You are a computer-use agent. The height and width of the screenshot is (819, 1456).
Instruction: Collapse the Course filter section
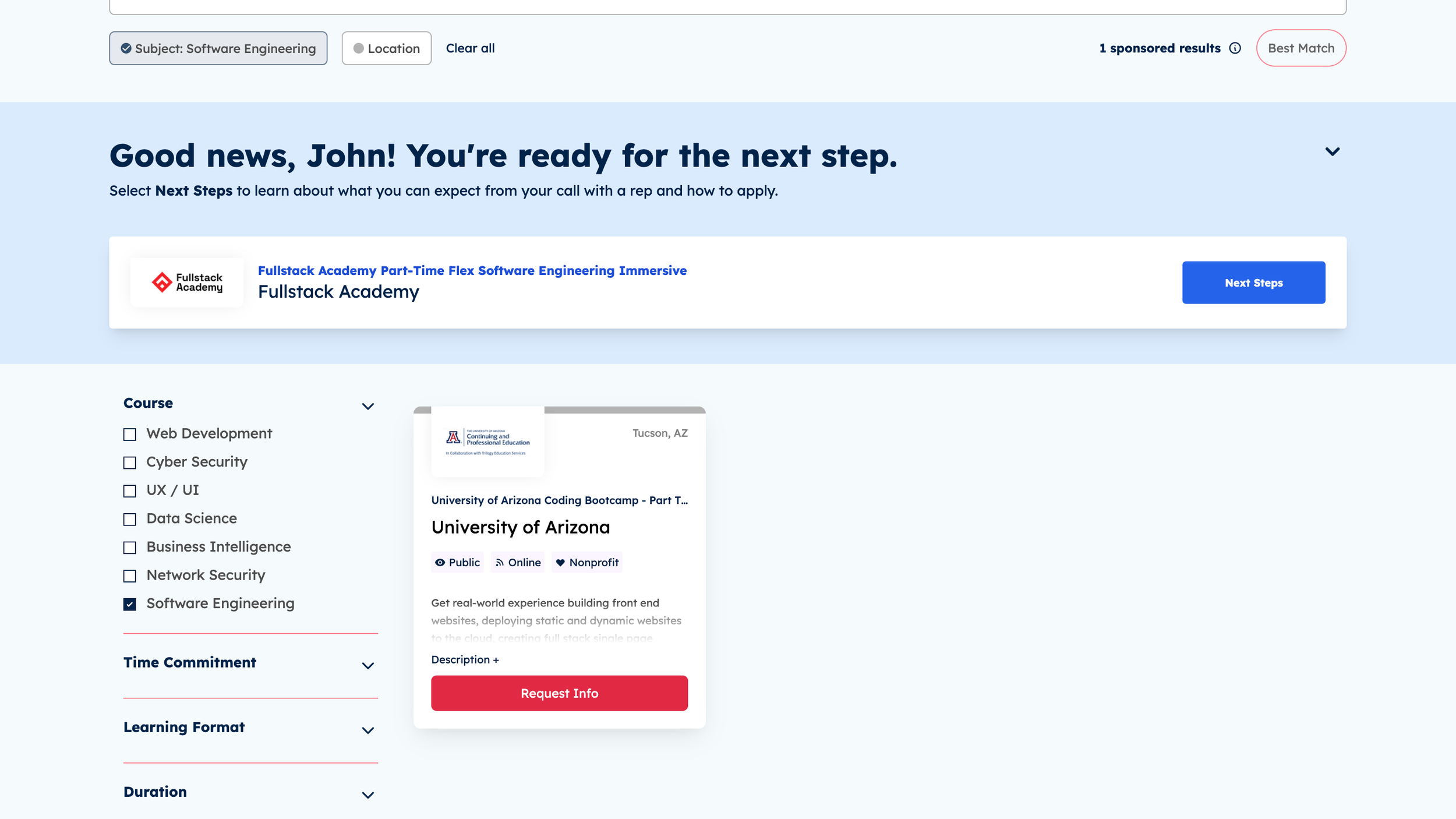pos(367,406)
